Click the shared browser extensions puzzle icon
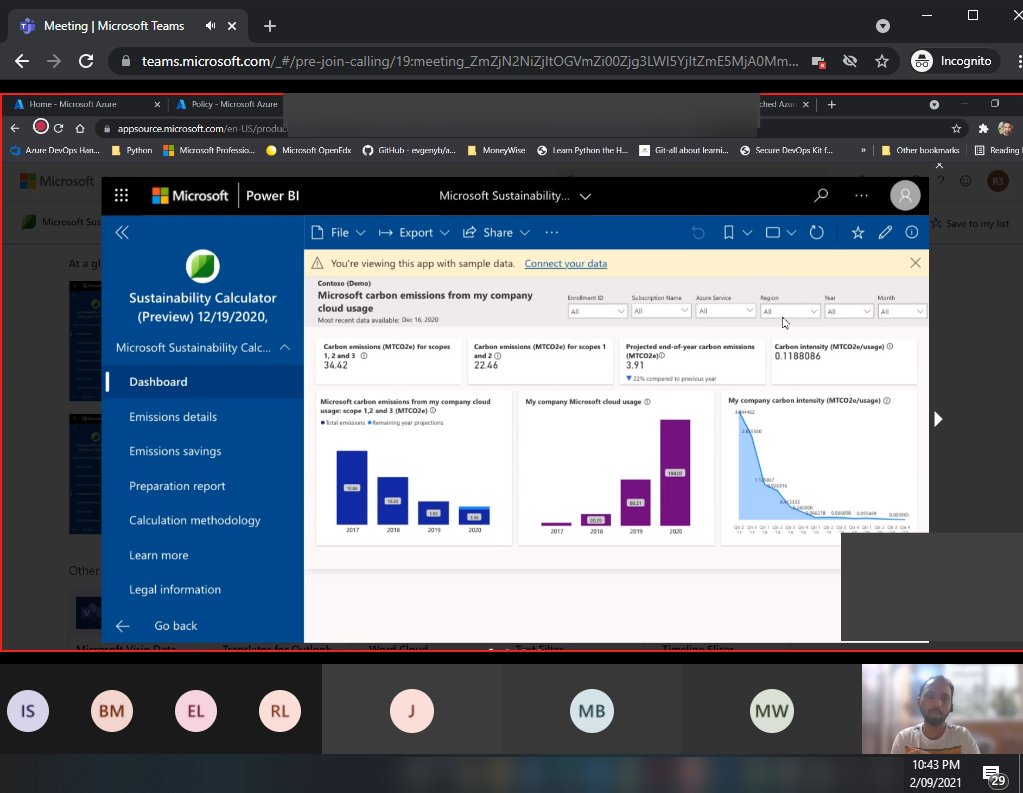 (x=983, y=129)
